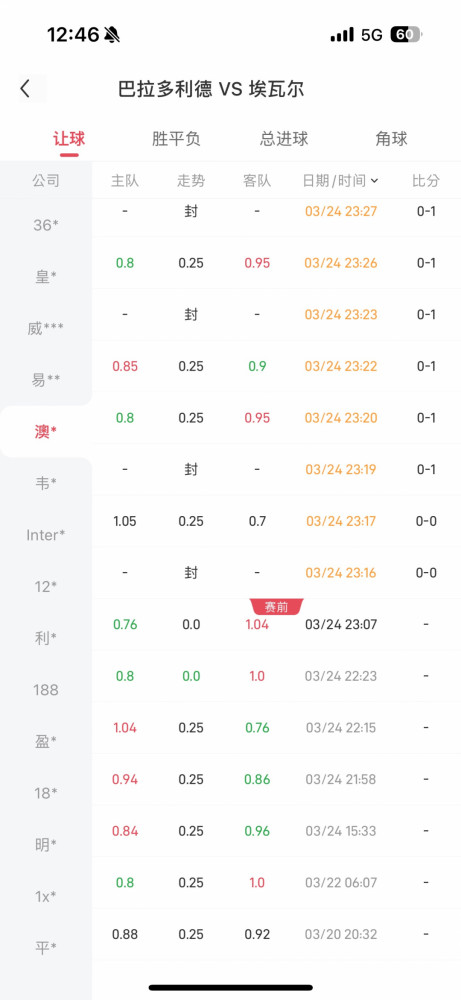Select the 让球 tab
Image resolution: width=461 pixels, height=1000 pixels.
(x=69, y=139)
